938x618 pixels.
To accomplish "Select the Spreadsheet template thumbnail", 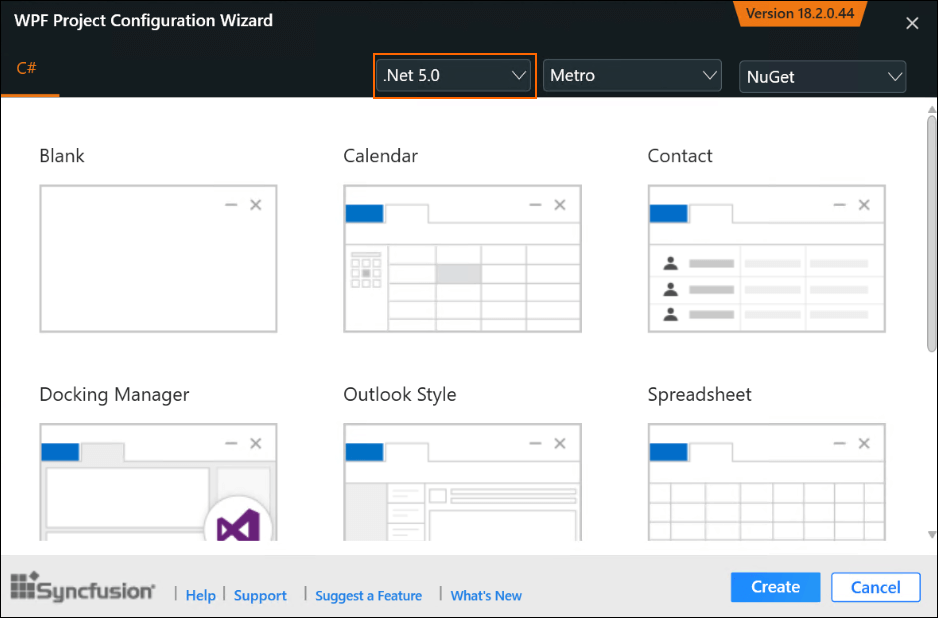I will tap(766, 482).
